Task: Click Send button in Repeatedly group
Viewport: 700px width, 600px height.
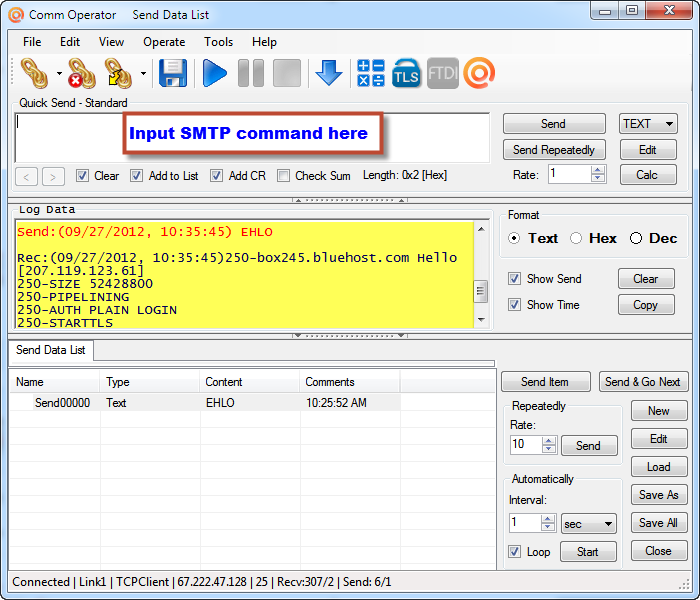Action: pos(589,446)
